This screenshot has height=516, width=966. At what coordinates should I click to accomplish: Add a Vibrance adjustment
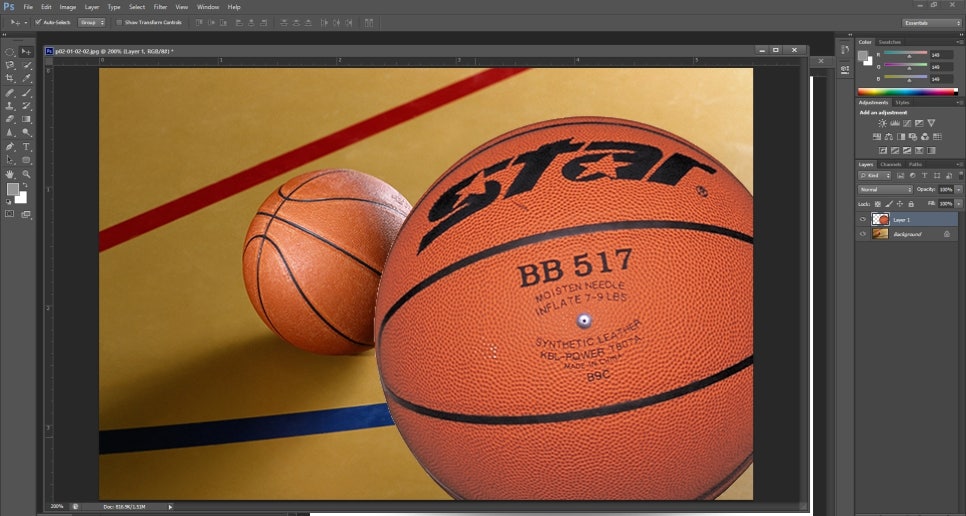(x=931, y=123)
